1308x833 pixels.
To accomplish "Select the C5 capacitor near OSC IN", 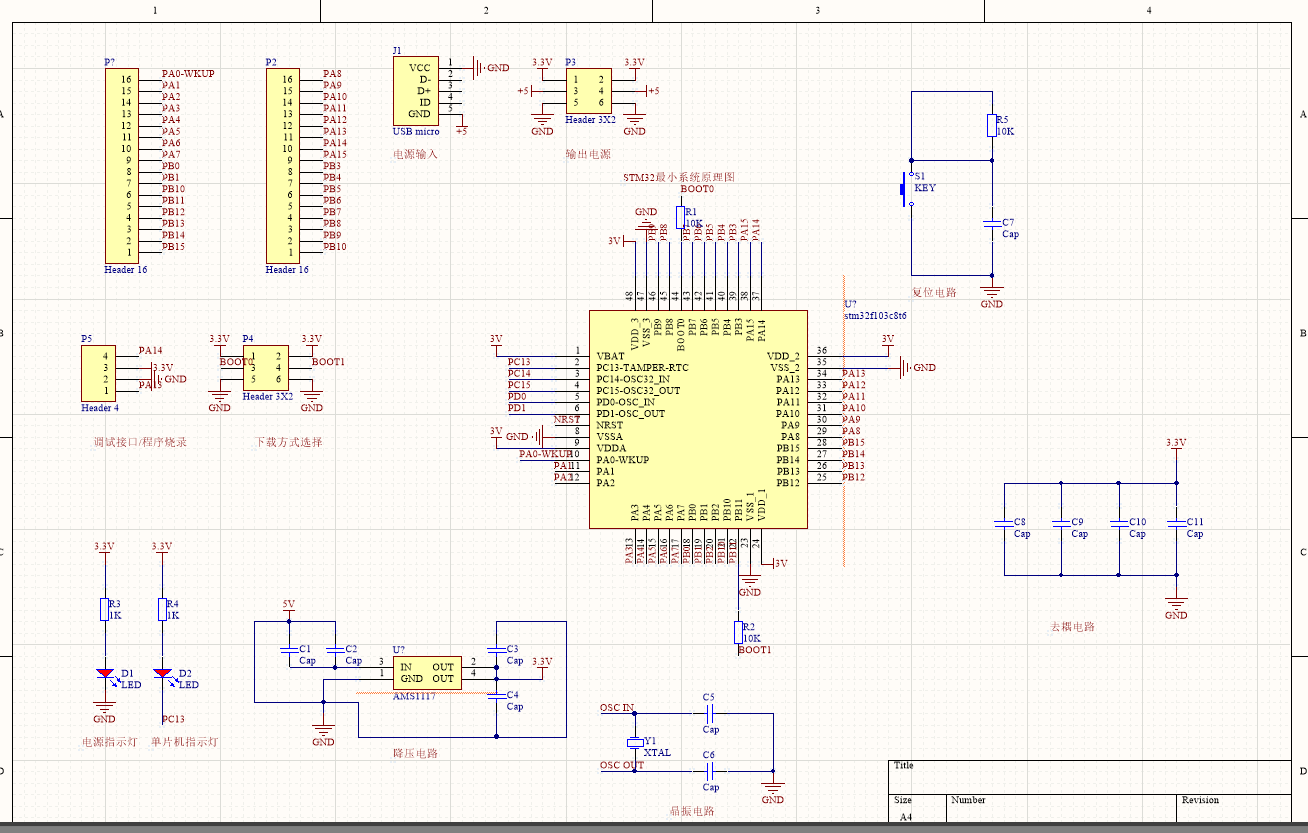I will coord(709,713).
